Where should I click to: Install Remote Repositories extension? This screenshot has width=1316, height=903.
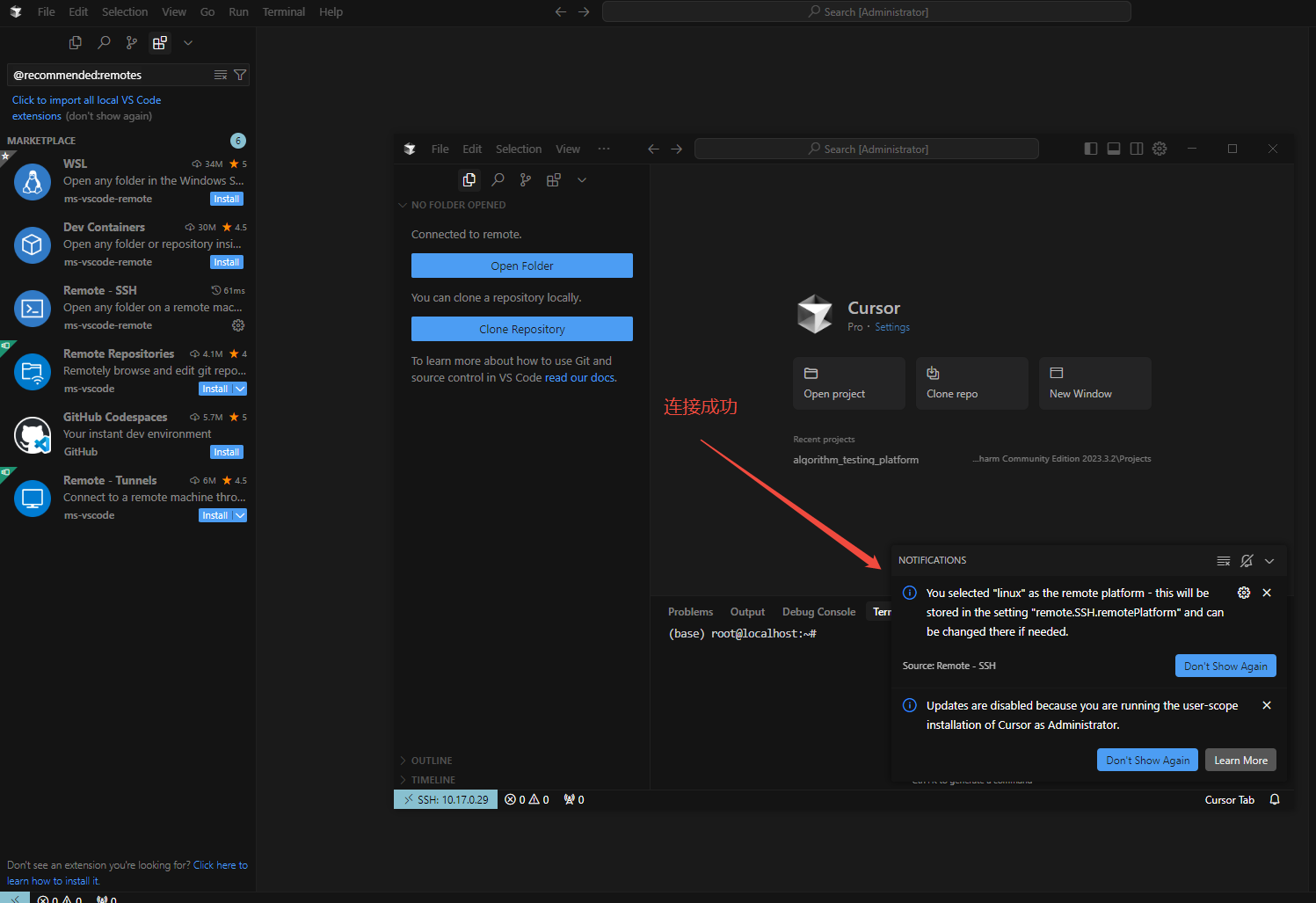coord(215,389)
